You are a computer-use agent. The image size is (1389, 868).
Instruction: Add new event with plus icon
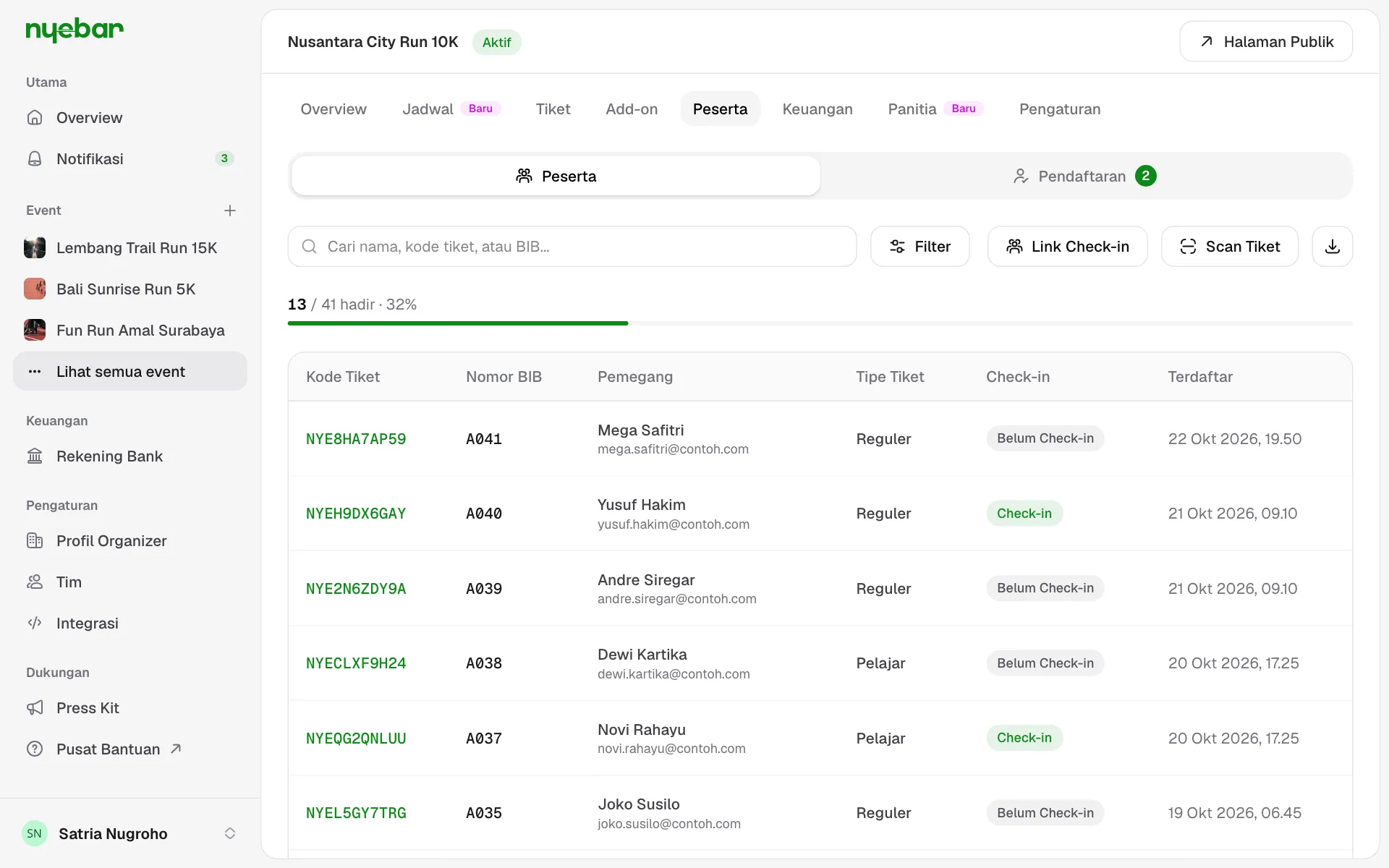[x=230, y=210]
